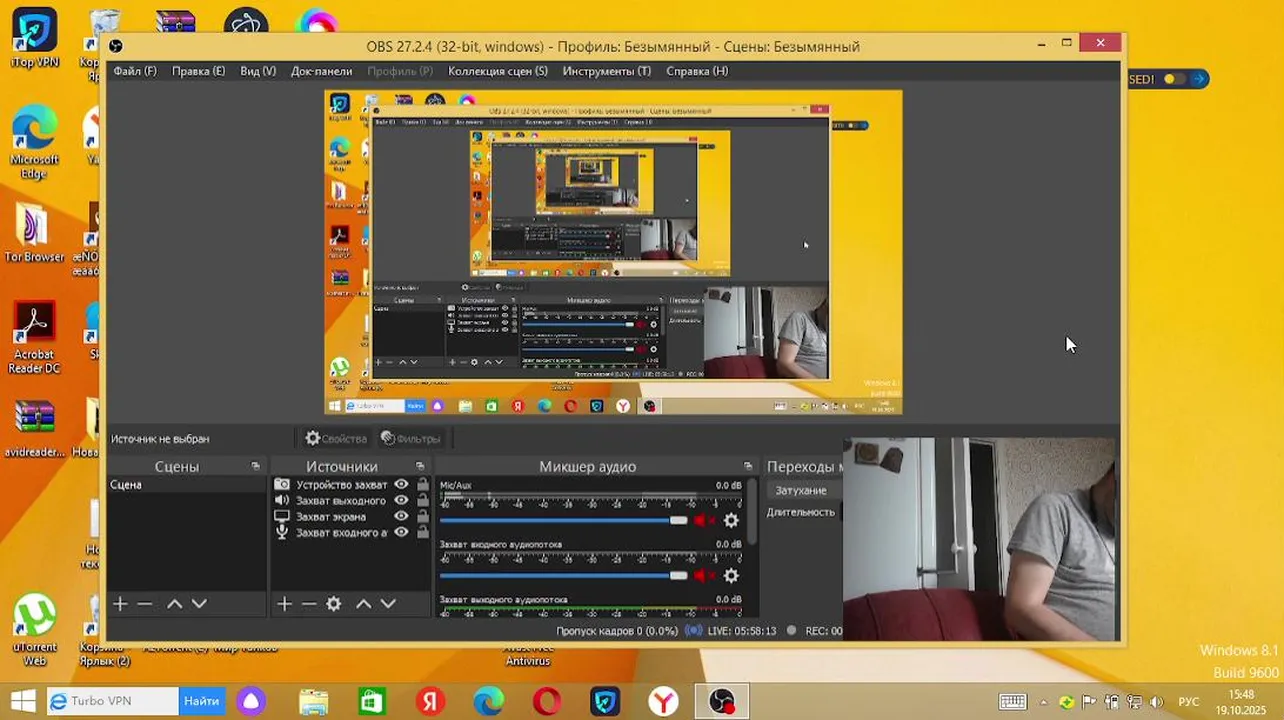Image resolution: width=1284 pixels, height=720 pixels.
Task: Open source properties gear in Источники toolbar
Action: [334, 604]
